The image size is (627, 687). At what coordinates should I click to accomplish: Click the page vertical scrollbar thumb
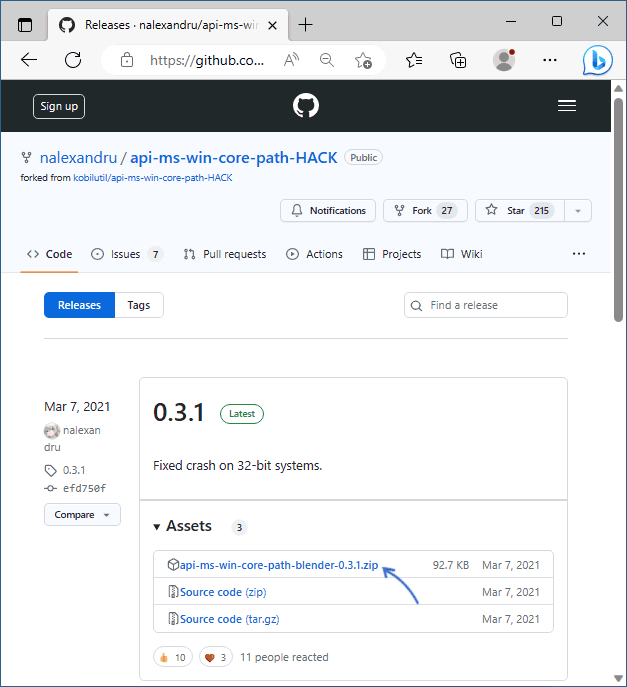(618, 210)
